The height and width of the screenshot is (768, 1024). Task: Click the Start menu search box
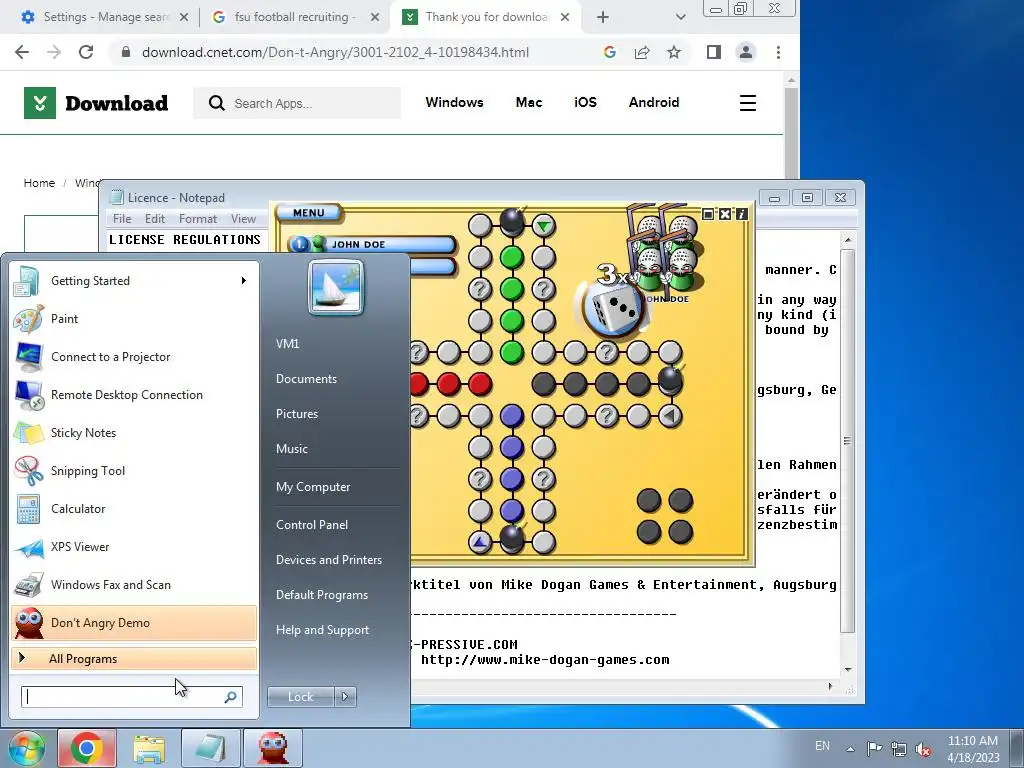[x=131, y=697]
